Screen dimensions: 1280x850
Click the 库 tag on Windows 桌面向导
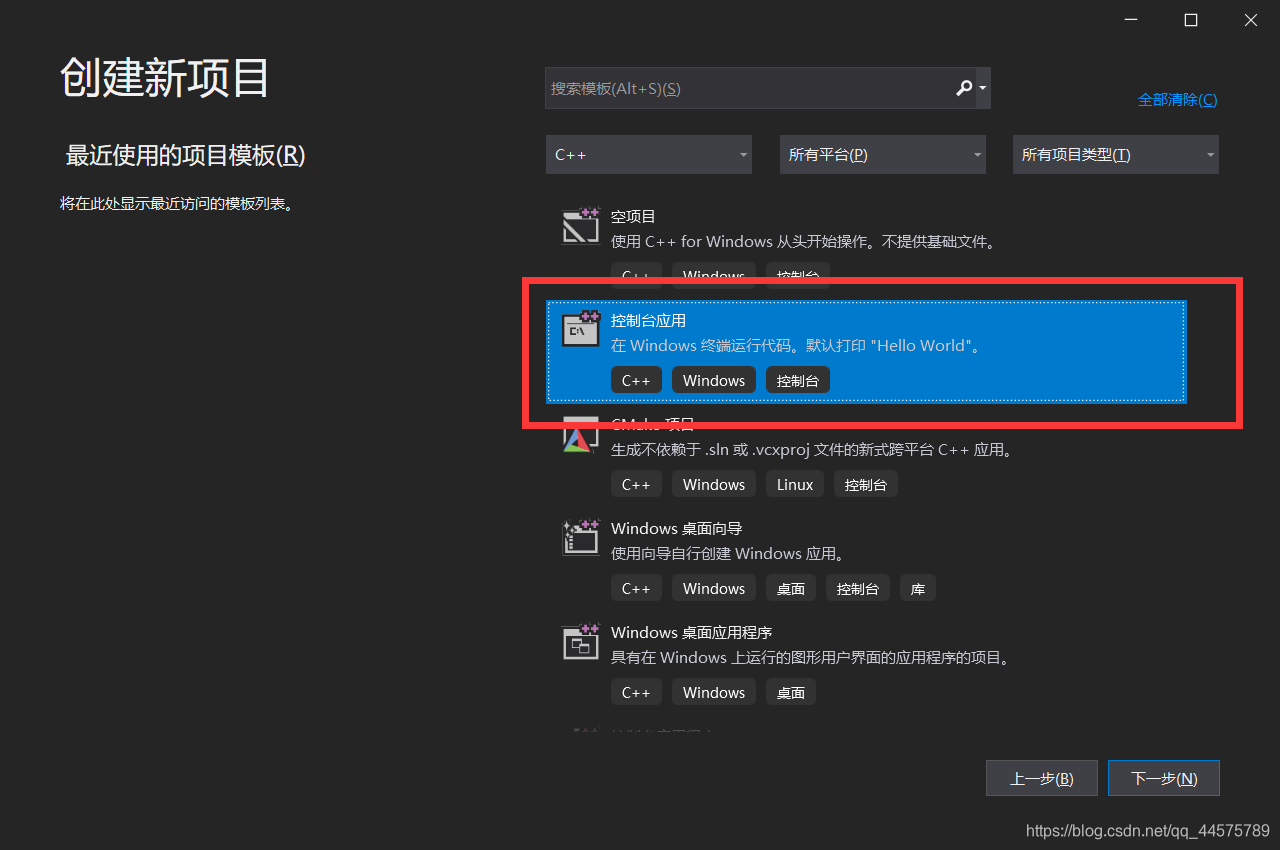click(x=917, y=588)
